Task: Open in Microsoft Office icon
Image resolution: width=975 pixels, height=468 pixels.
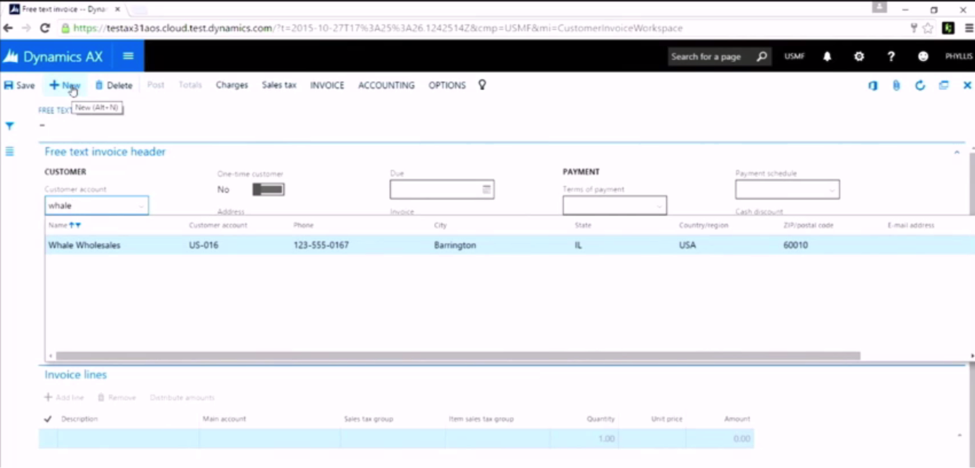Action: (873, 86)
